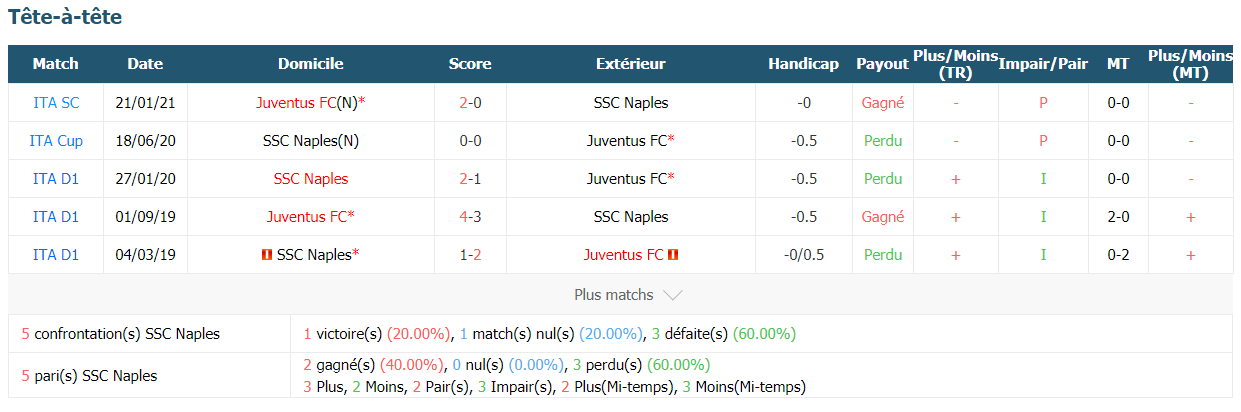Click the 4-3 score result
The height and width of the screenshot is (412, 1241).
(470, 217)
